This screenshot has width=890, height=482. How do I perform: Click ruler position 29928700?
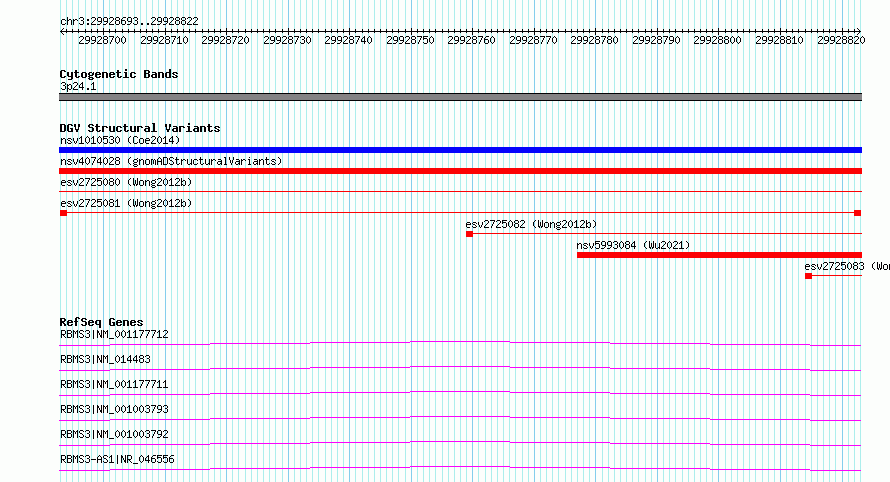tap(102, 40)
